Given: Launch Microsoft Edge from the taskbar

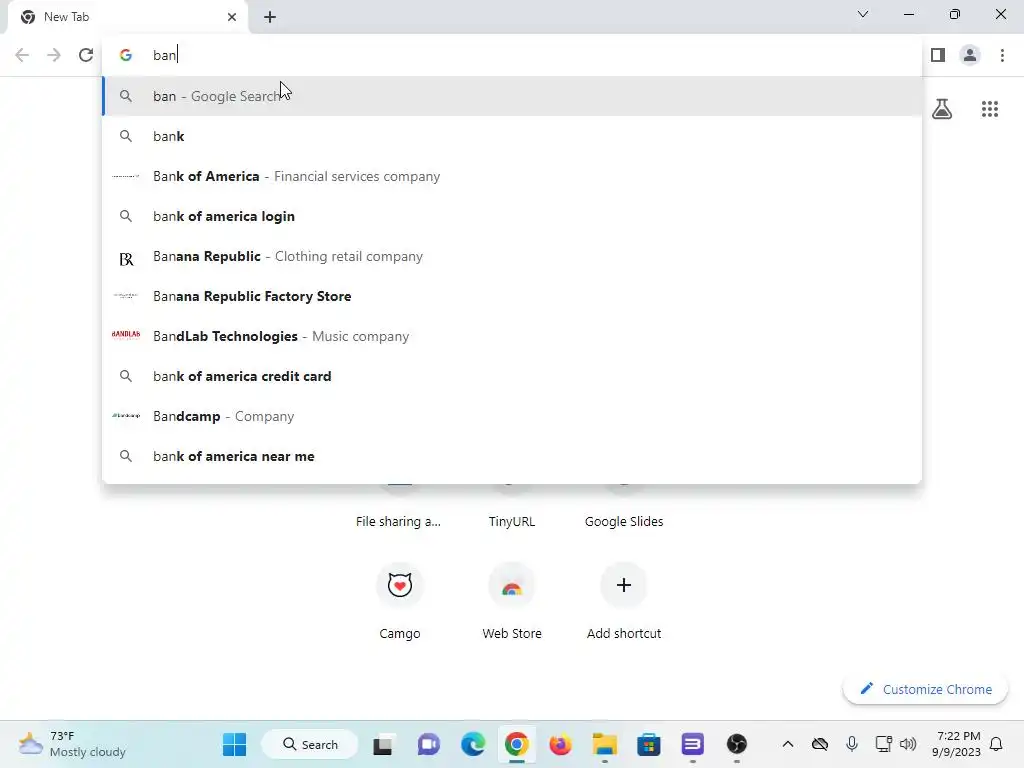Looking at the screenshot, I should pyautogui.click(x=473, y=744).
